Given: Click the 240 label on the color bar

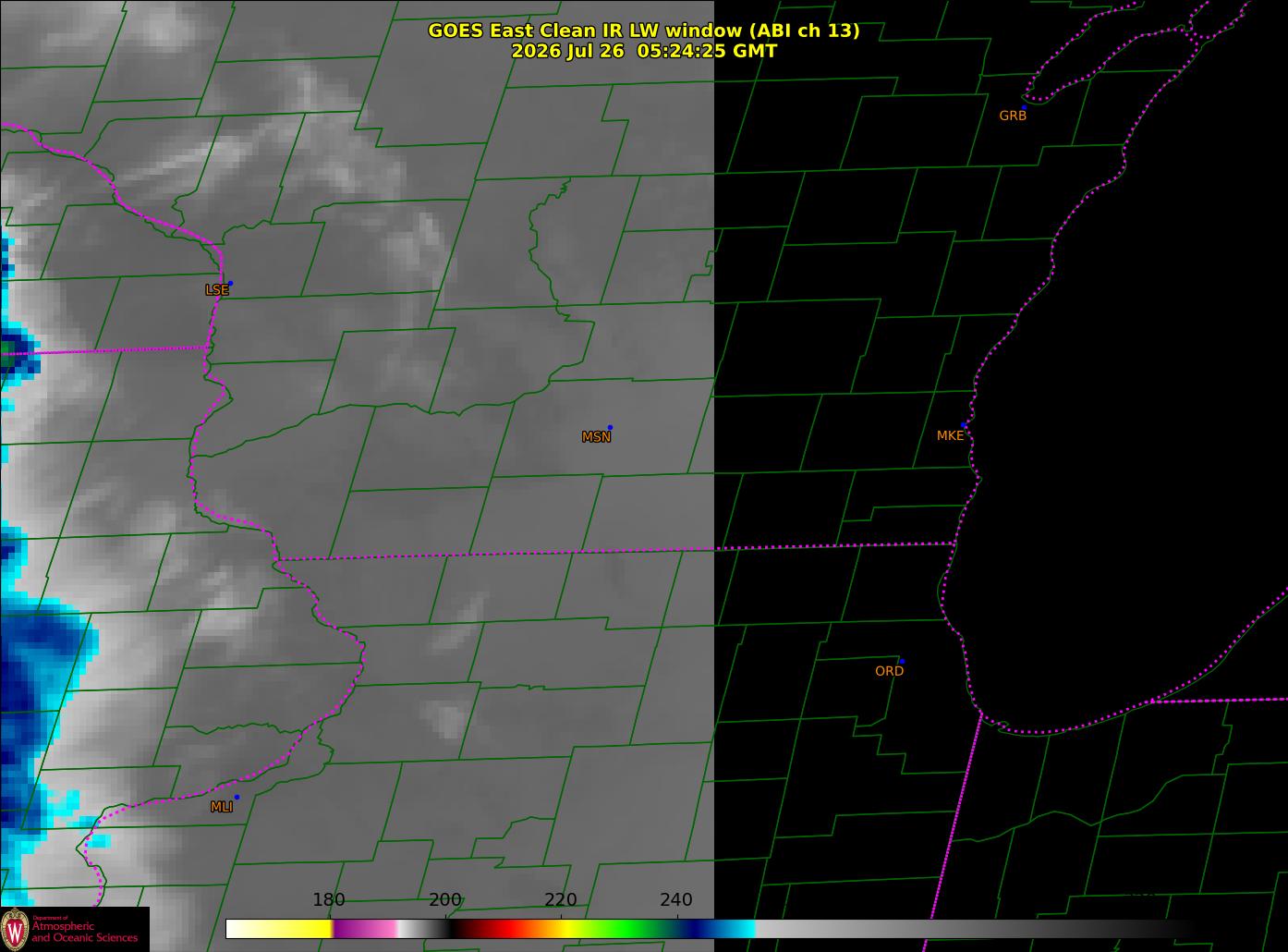Looking at the screenshot, I should tap(676, 900).
